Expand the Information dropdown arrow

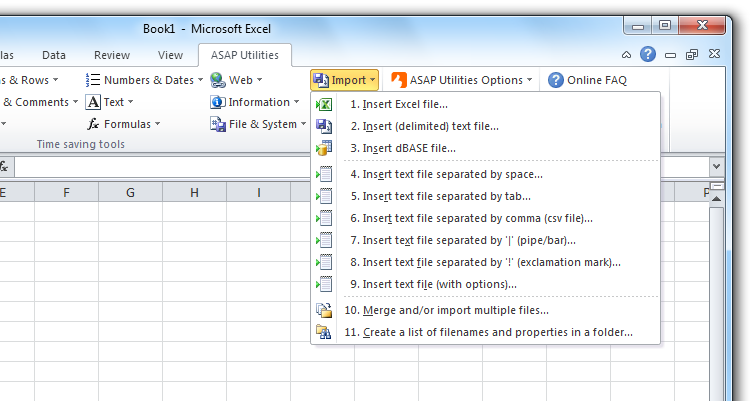coord(297,102)
